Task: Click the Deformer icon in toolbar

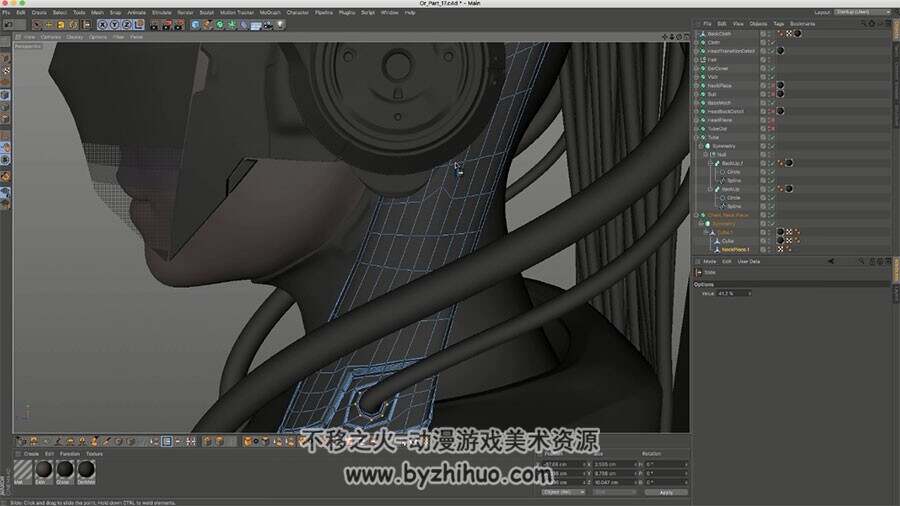Action: (244, 25)
